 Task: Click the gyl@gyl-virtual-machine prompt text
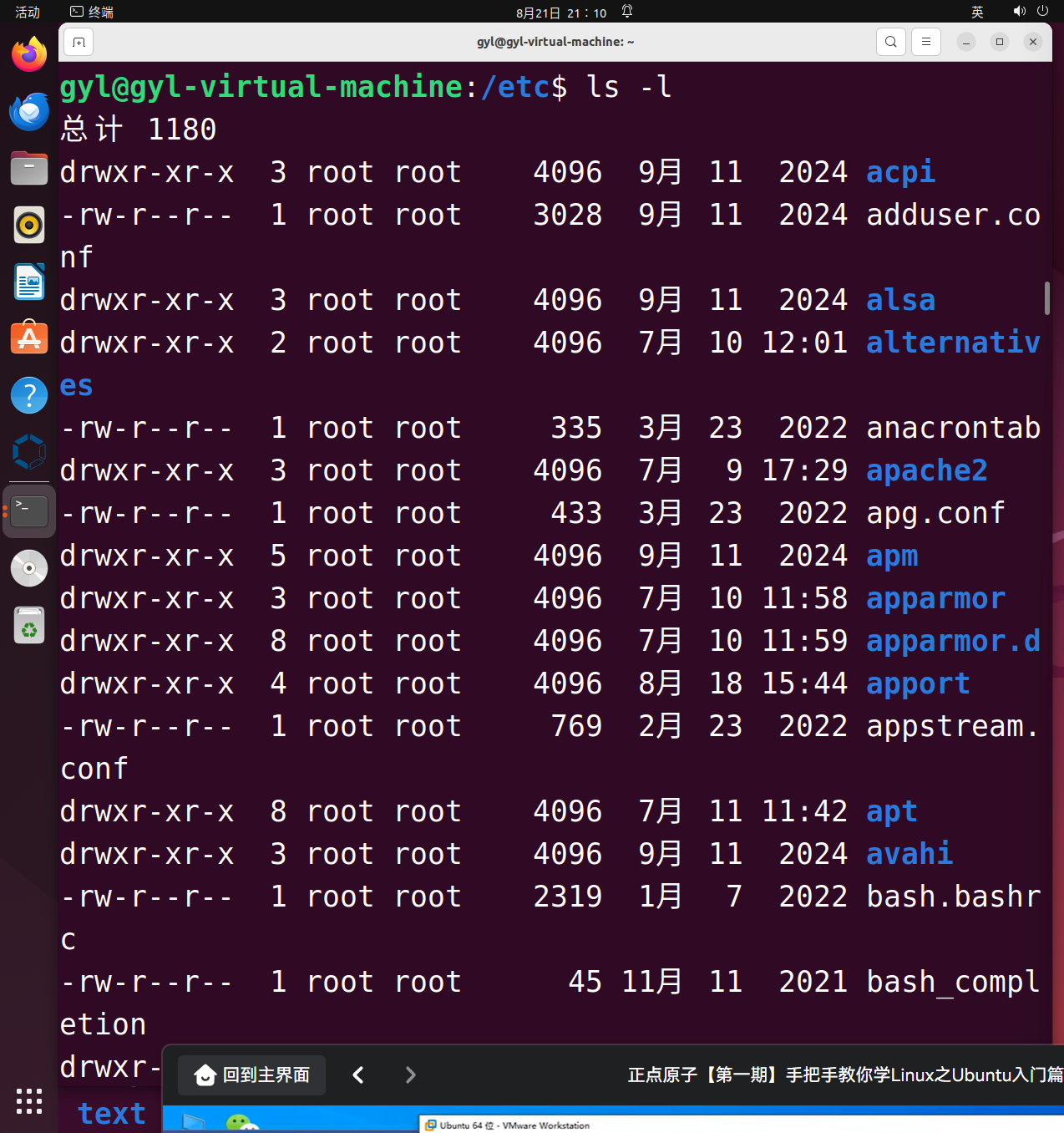click(261, 87)
